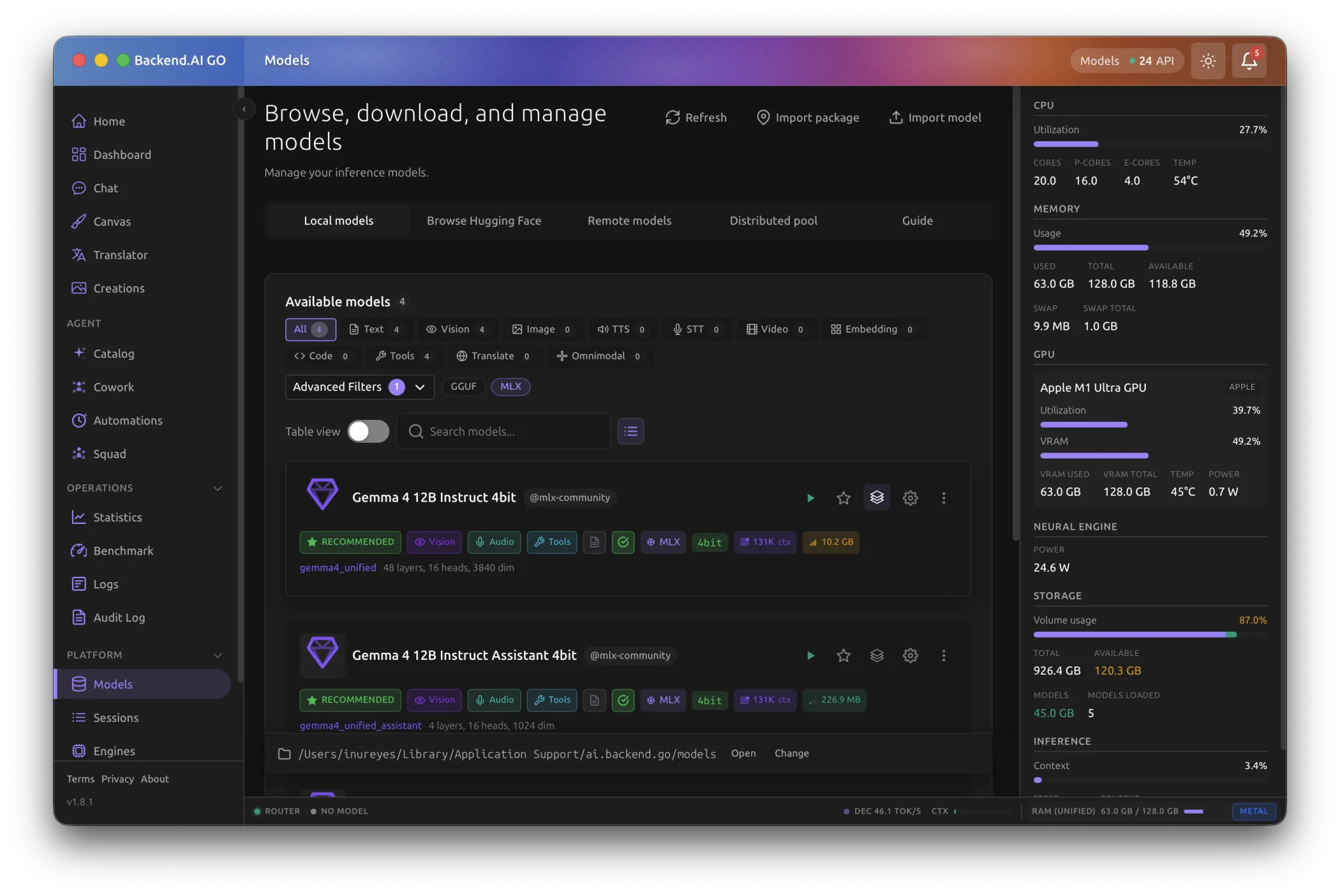Toggle the GGUF format filter
Viewport: 1340px width, 896px height.
tap(463, 387)
